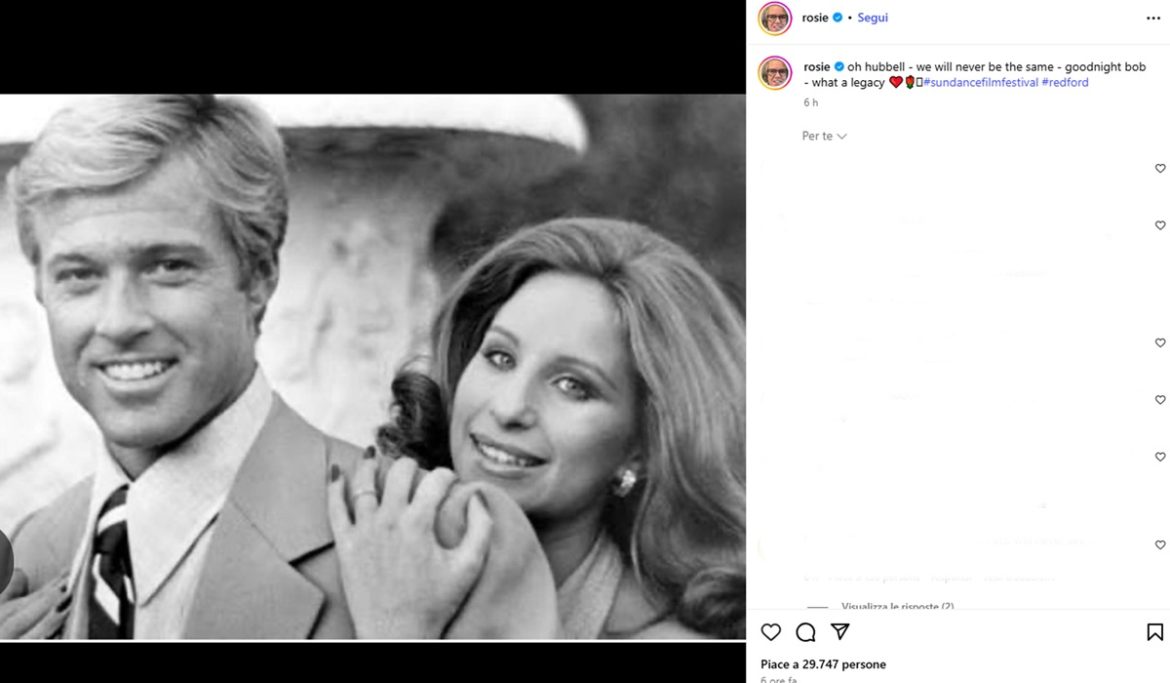This screenshot has width=1170, height=683.
Task: Like the second comment with its heart
Action: pyautogui.click(x=1160, y=225)
